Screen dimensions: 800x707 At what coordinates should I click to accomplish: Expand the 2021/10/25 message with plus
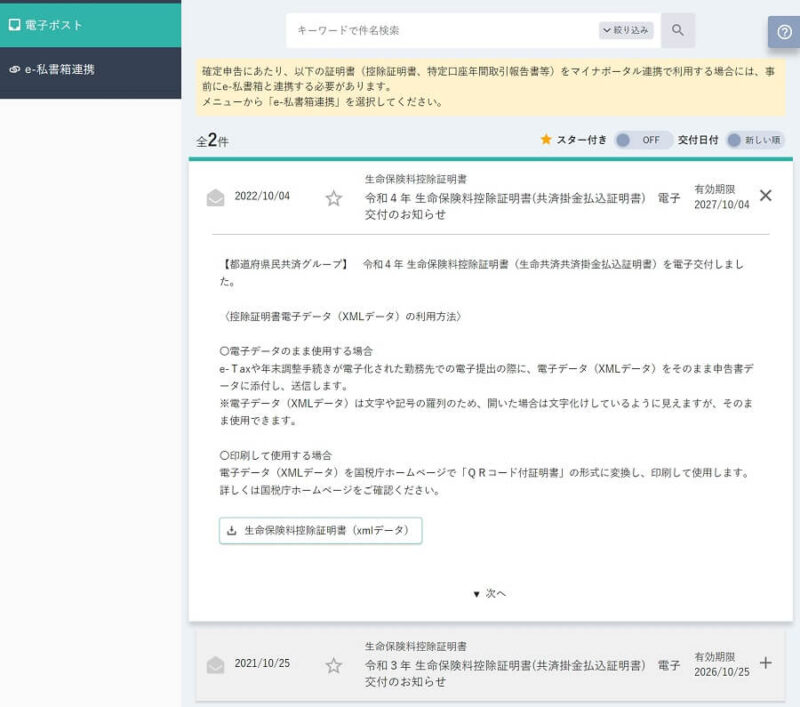coord(765,663)
